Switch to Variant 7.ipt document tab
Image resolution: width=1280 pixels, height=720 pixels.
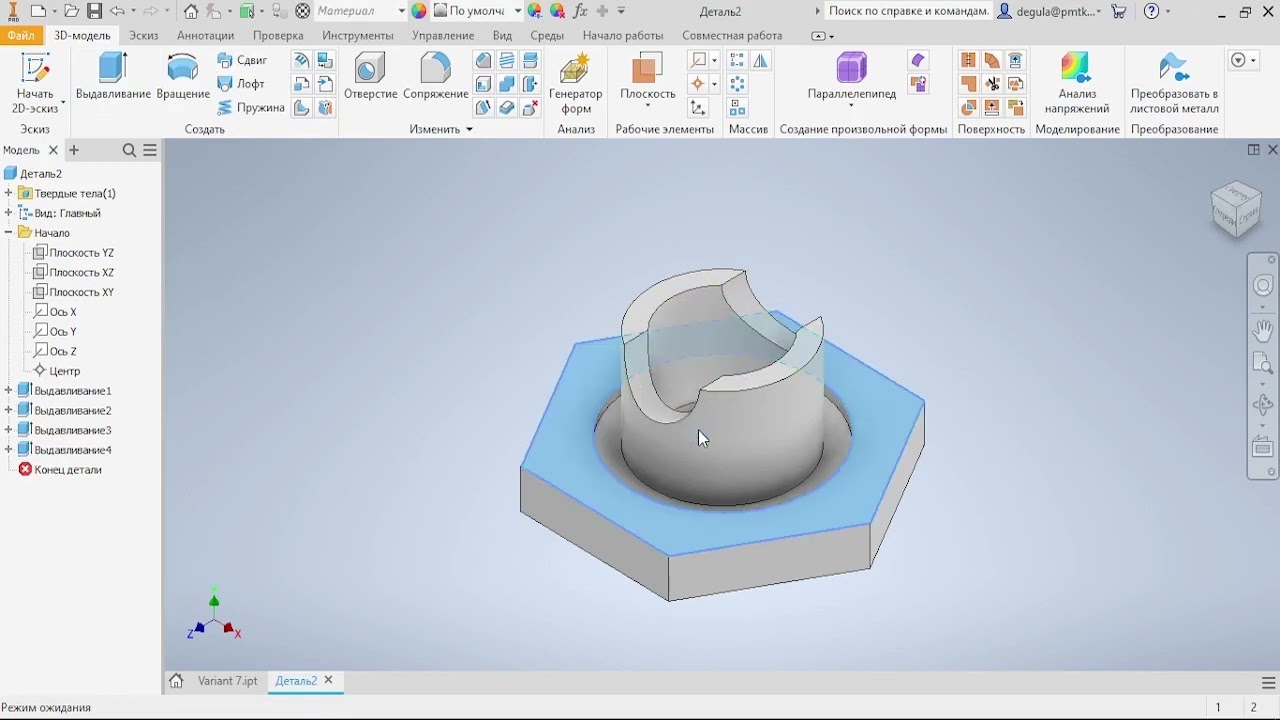pyautogui.click(x=227, y=681)
